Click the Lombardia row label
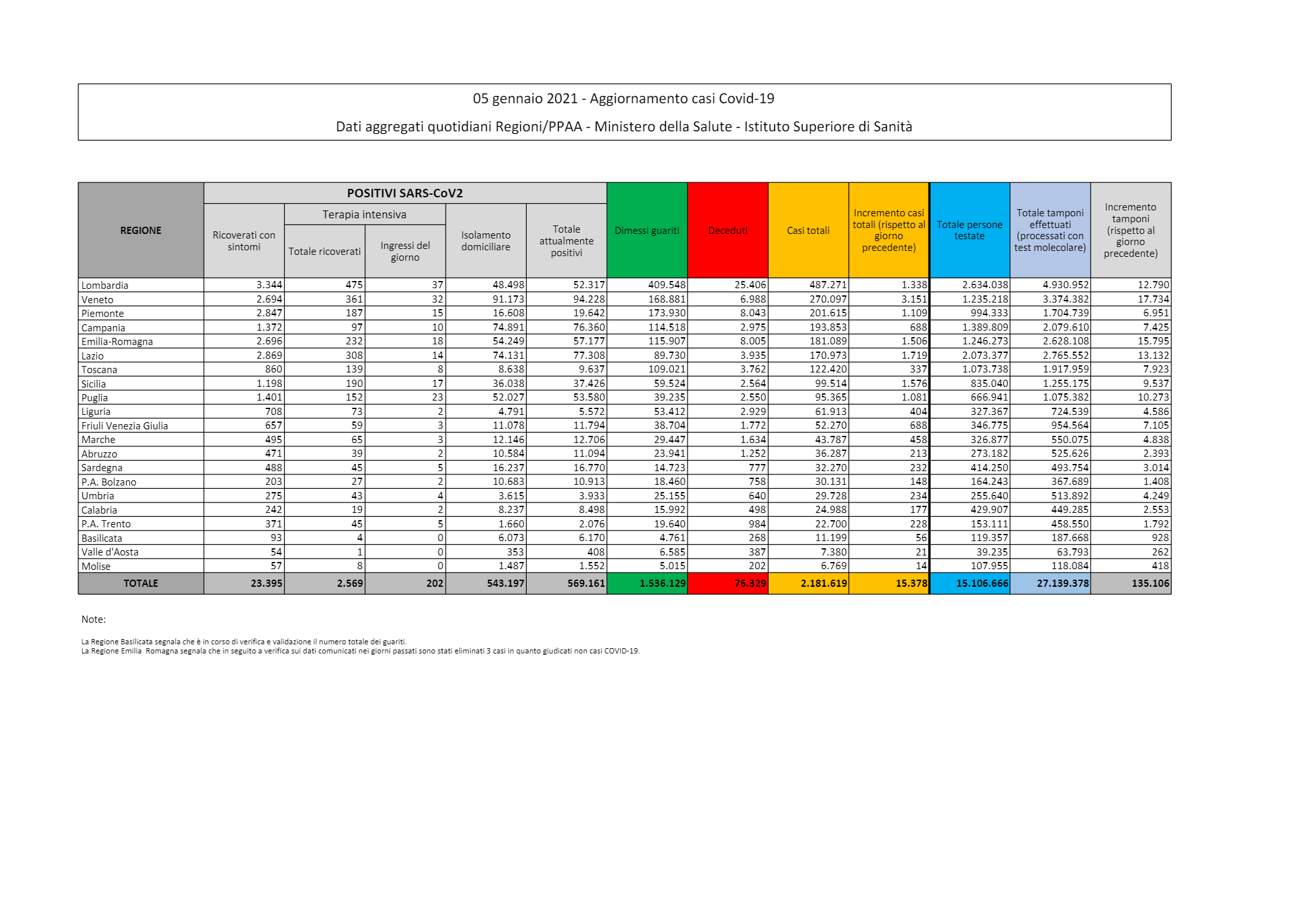Viewport: 1307px width, 924px height. [105, 286]
